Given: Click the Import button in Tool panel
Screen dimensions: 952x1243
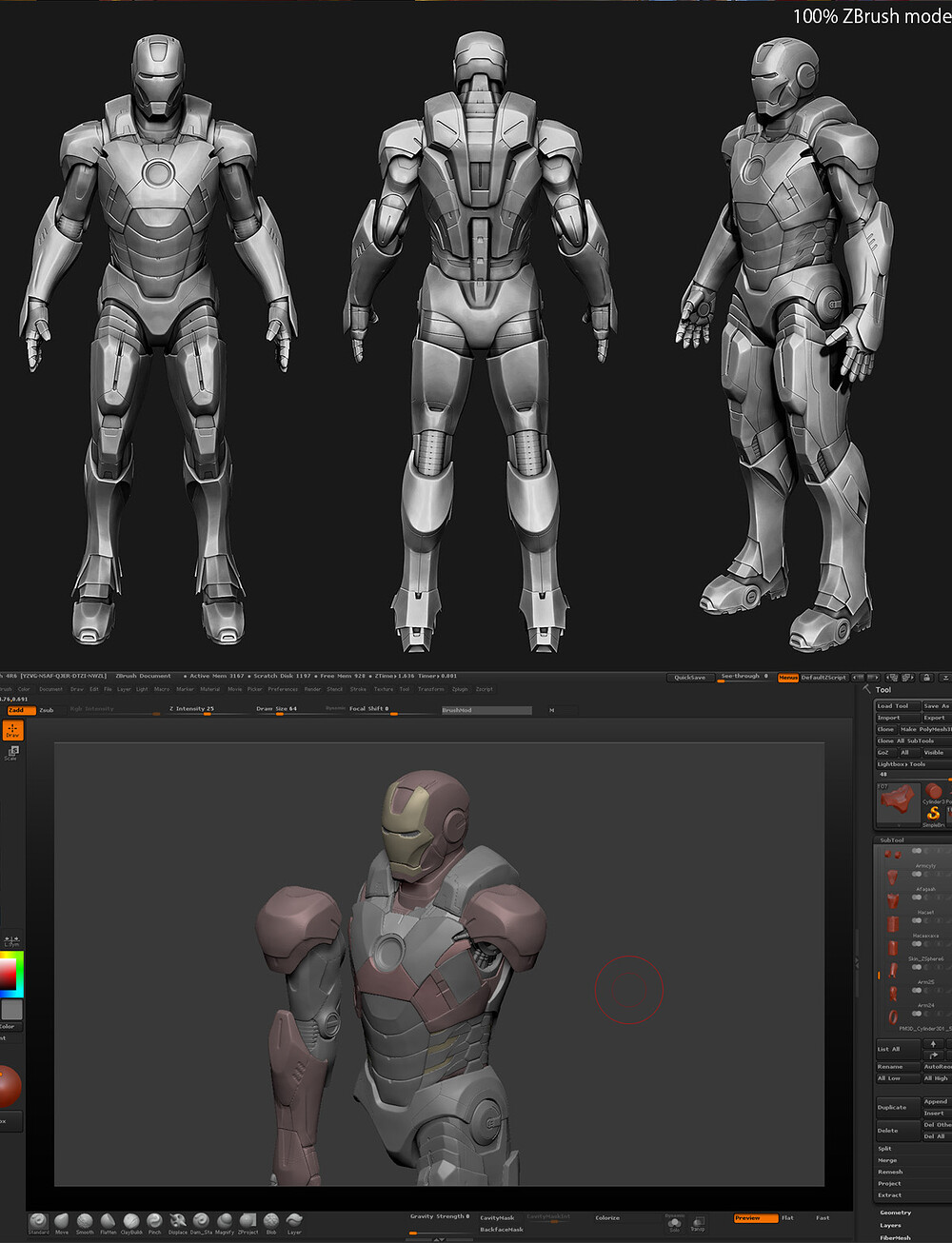Looking at the screenshot, I should (897, 718).
